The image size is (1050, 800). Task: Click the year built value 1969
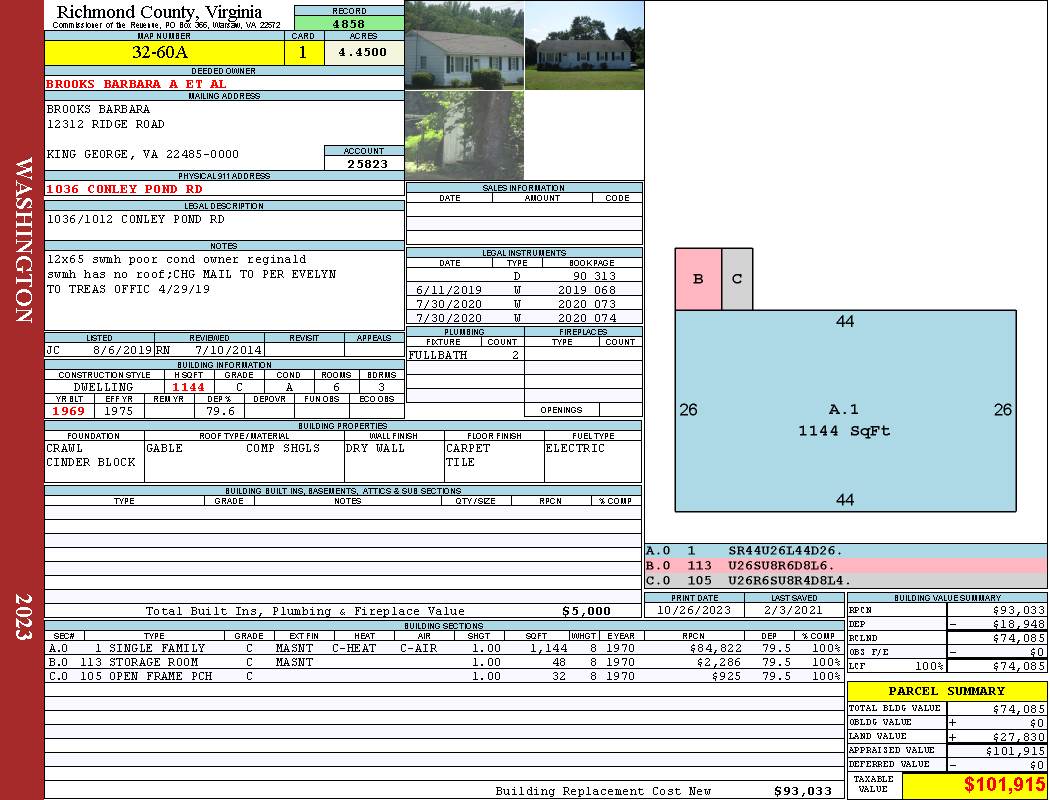click(x=68, y=410)
